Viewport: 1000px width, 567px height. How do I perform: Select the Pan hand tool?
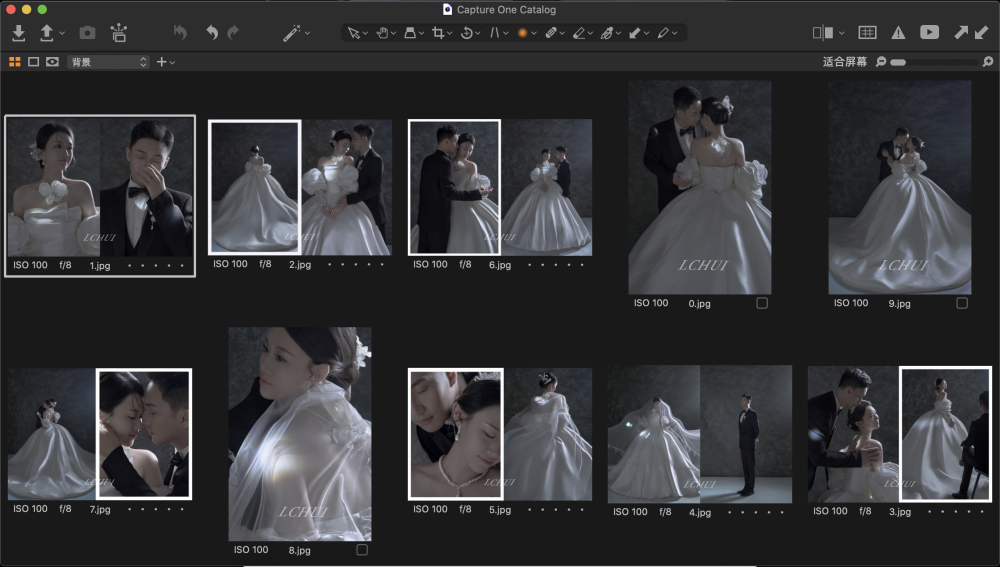click(382, 33)
